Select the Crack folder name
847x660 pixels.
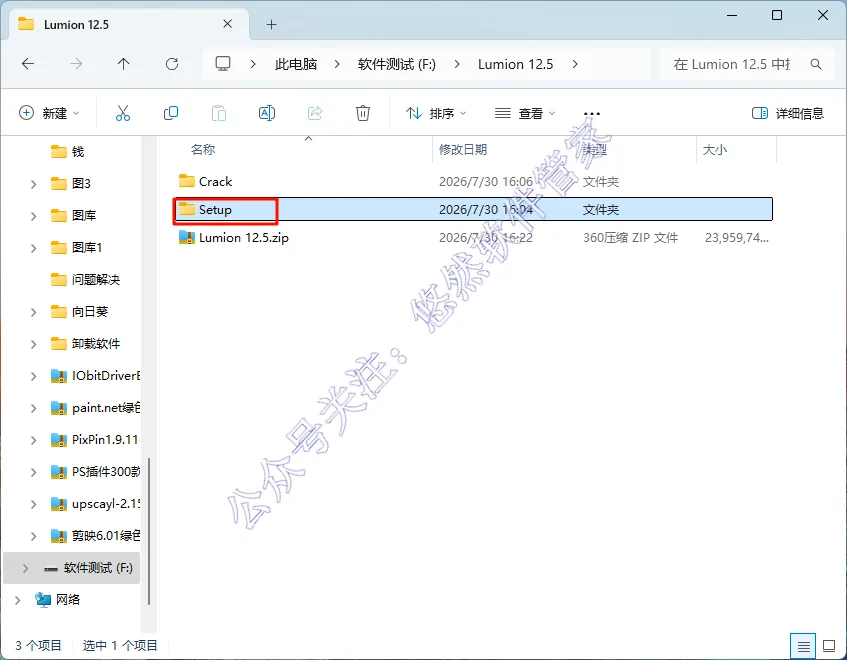coord(216,181)
